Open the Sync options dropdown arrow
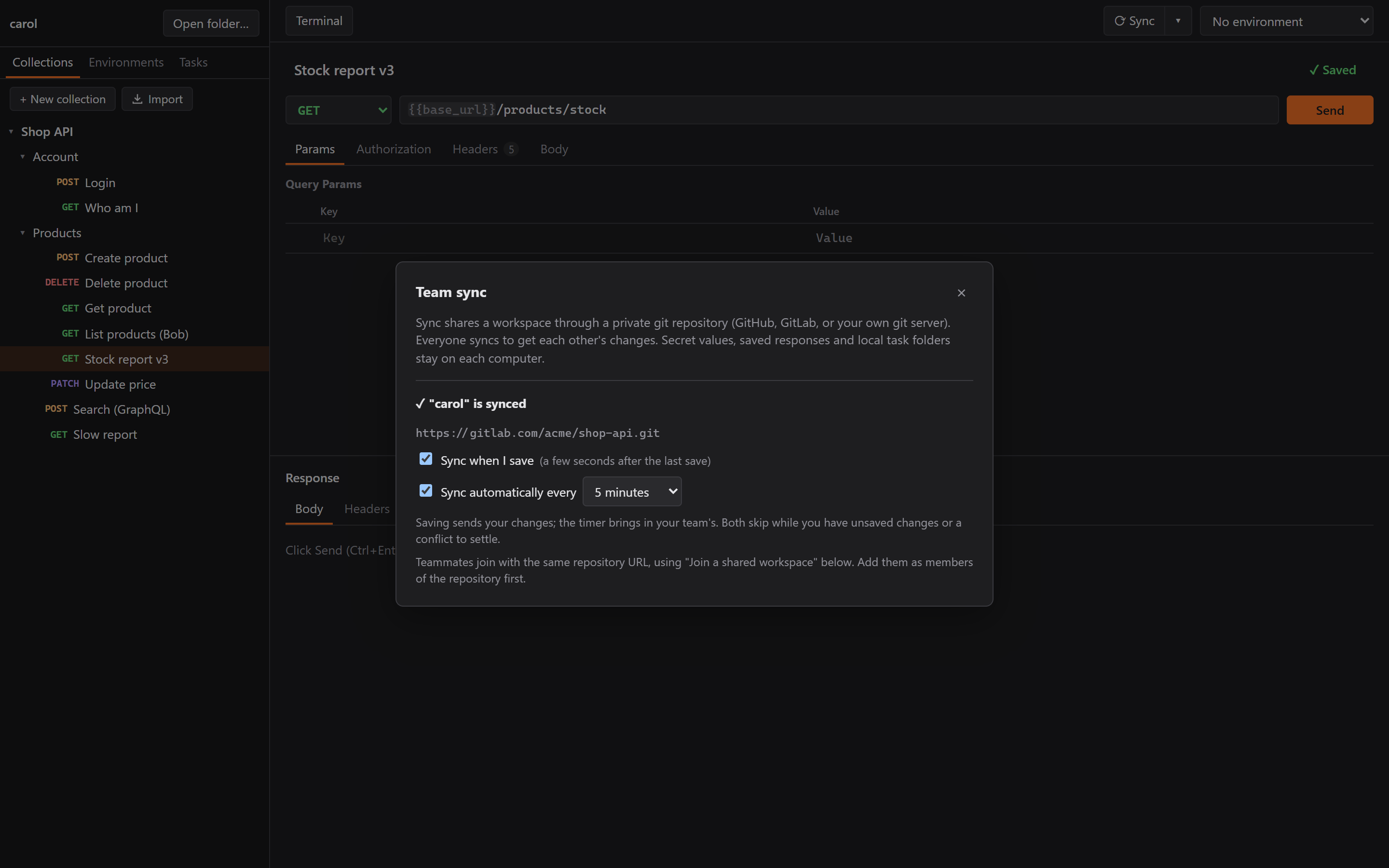1389x868 pixels. (x=1178, y=21)
